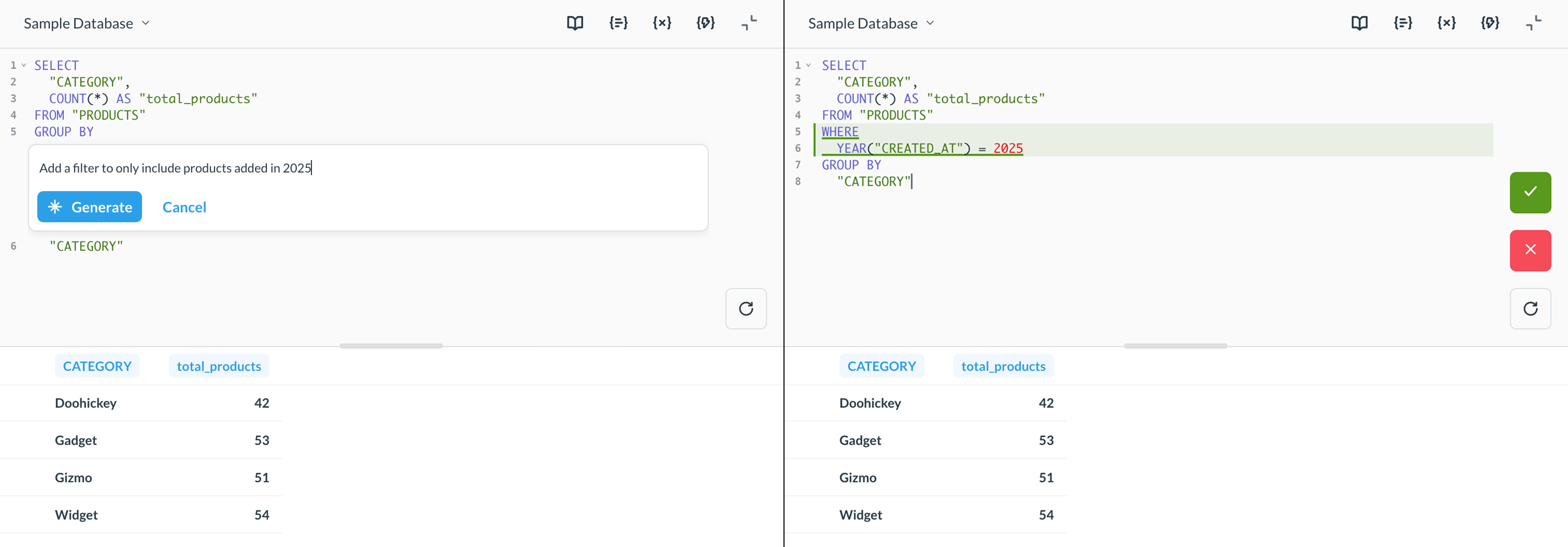
Task: Open the SQL snippets sidebar
Action: 618,23
